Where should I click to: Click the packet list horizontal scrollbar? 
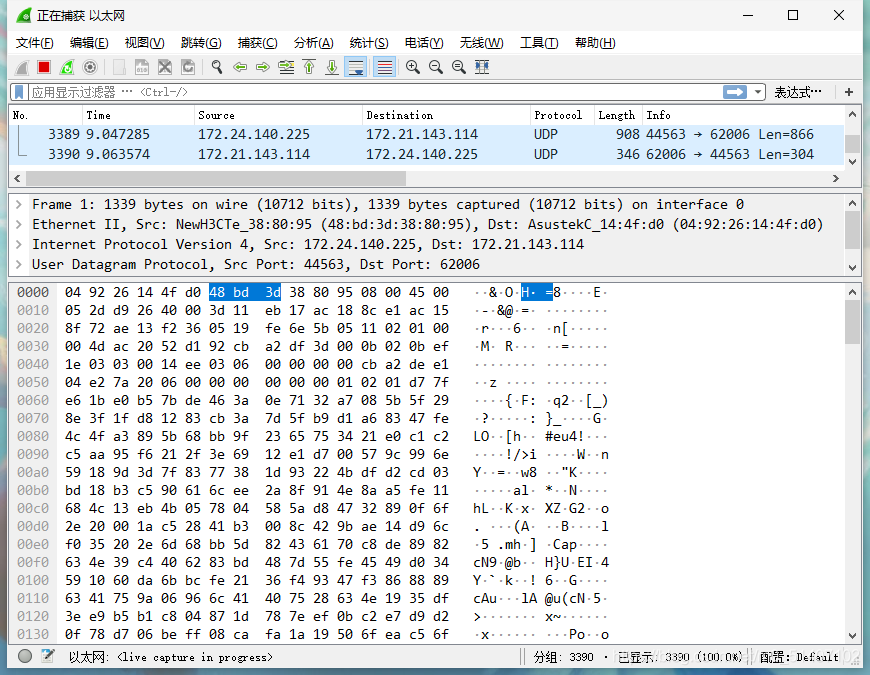tap(216, 179)
